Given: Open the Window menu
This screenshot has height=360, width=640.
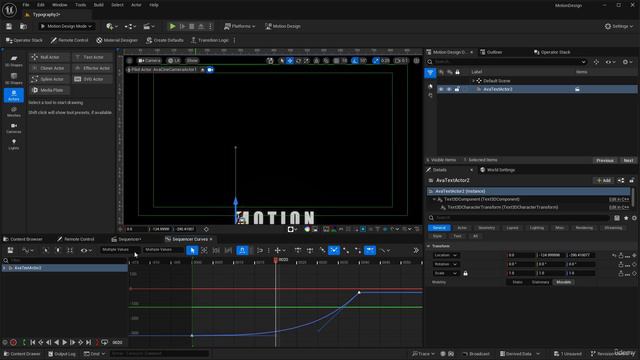Looking at the screenshot, I should (x=60, y=5).
